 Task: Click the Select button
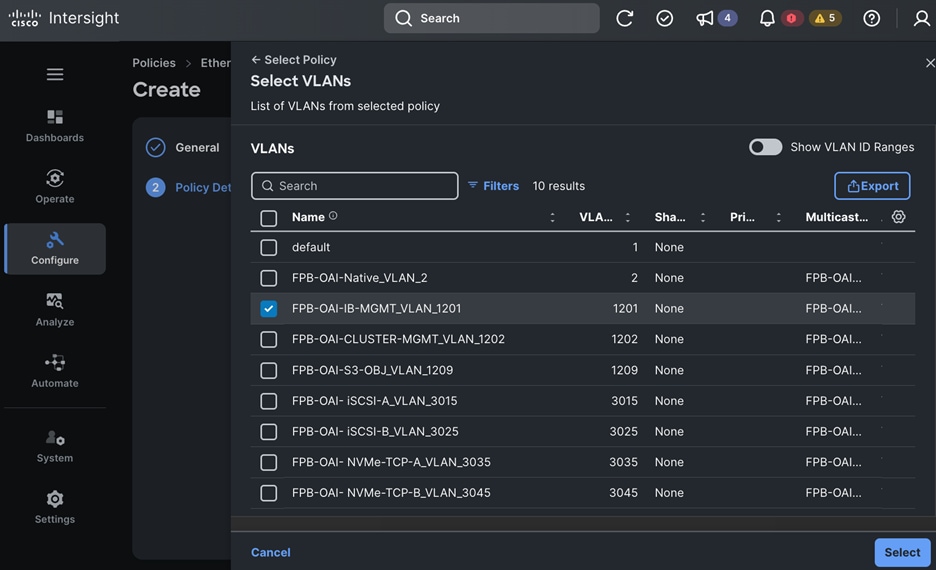(x=902, y=552)
